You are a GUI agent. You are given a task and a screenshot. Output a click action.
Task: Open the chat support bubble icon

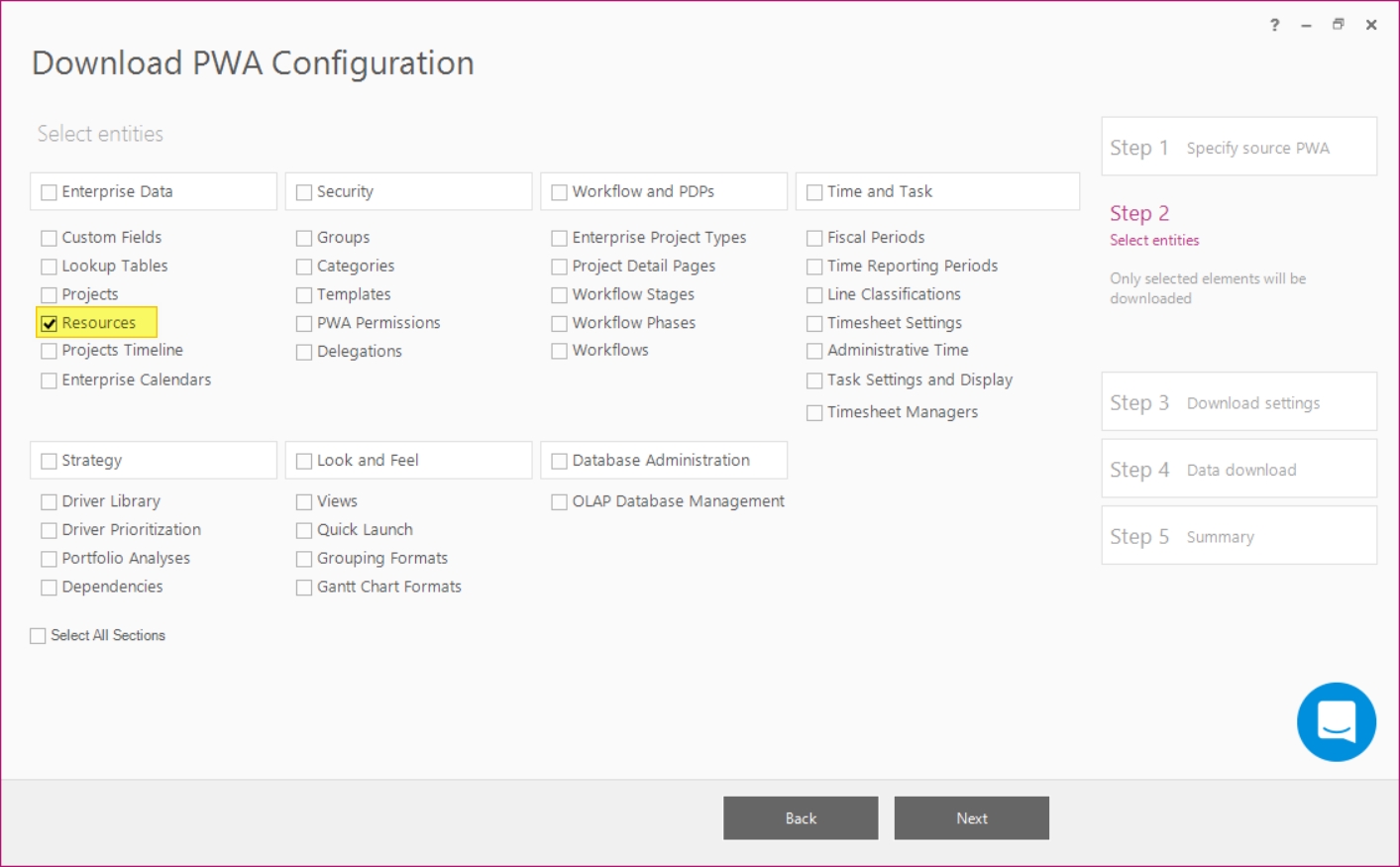pos(1336,721)
